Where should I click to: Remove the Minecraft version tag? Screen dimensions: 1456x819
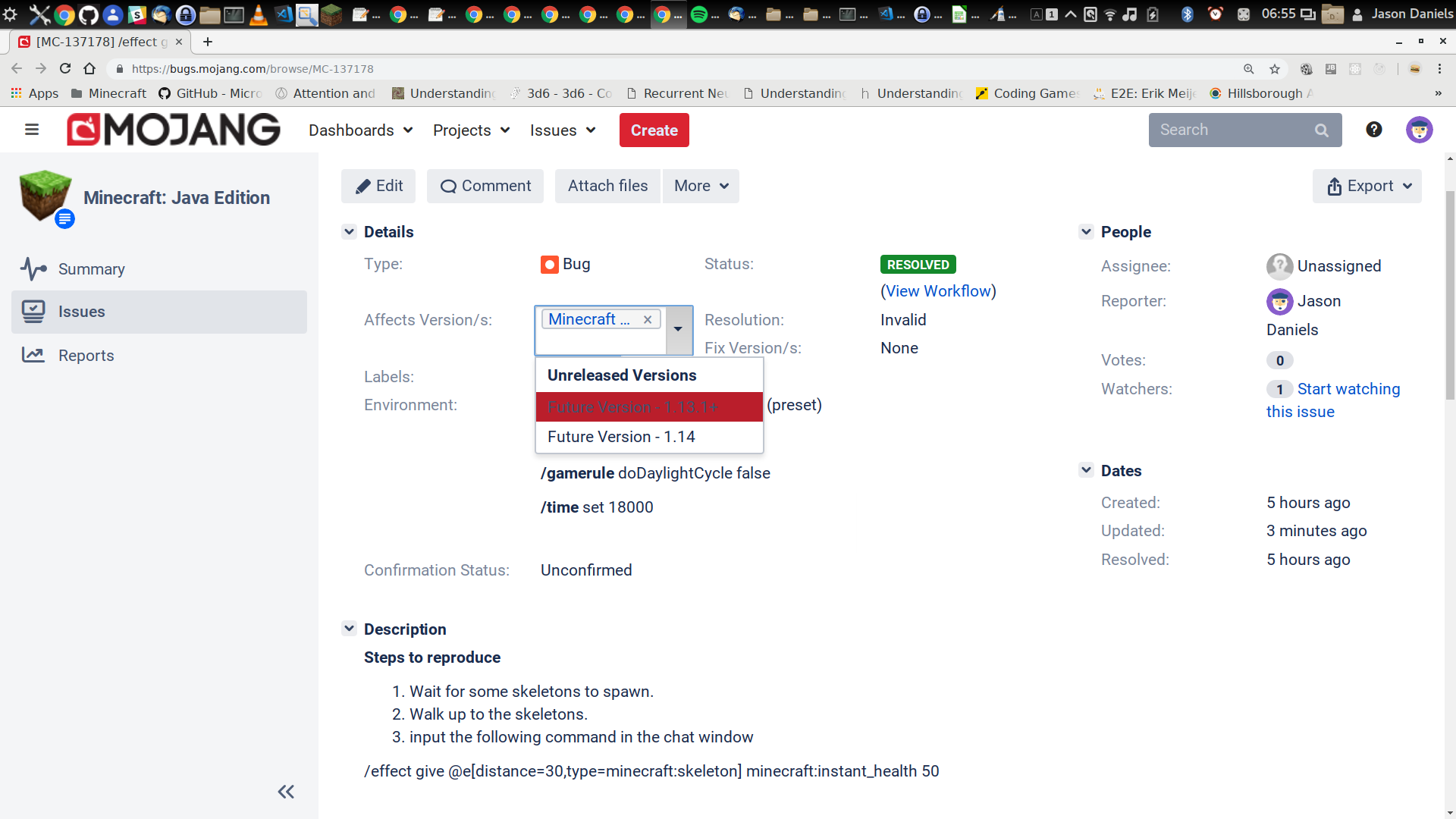click(648, 319)
